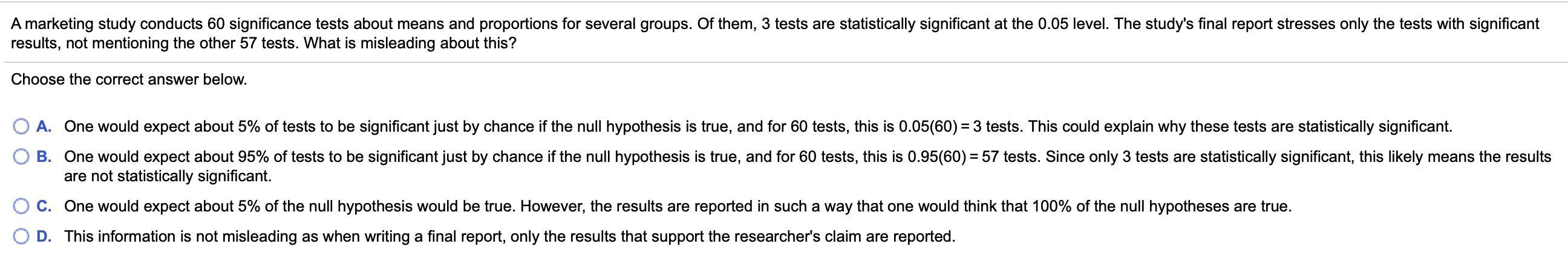Click the bold letter label 'D.'
The width and height of the screenshot is (1568, 261).
pyautogui.click(x=44, y=236)
